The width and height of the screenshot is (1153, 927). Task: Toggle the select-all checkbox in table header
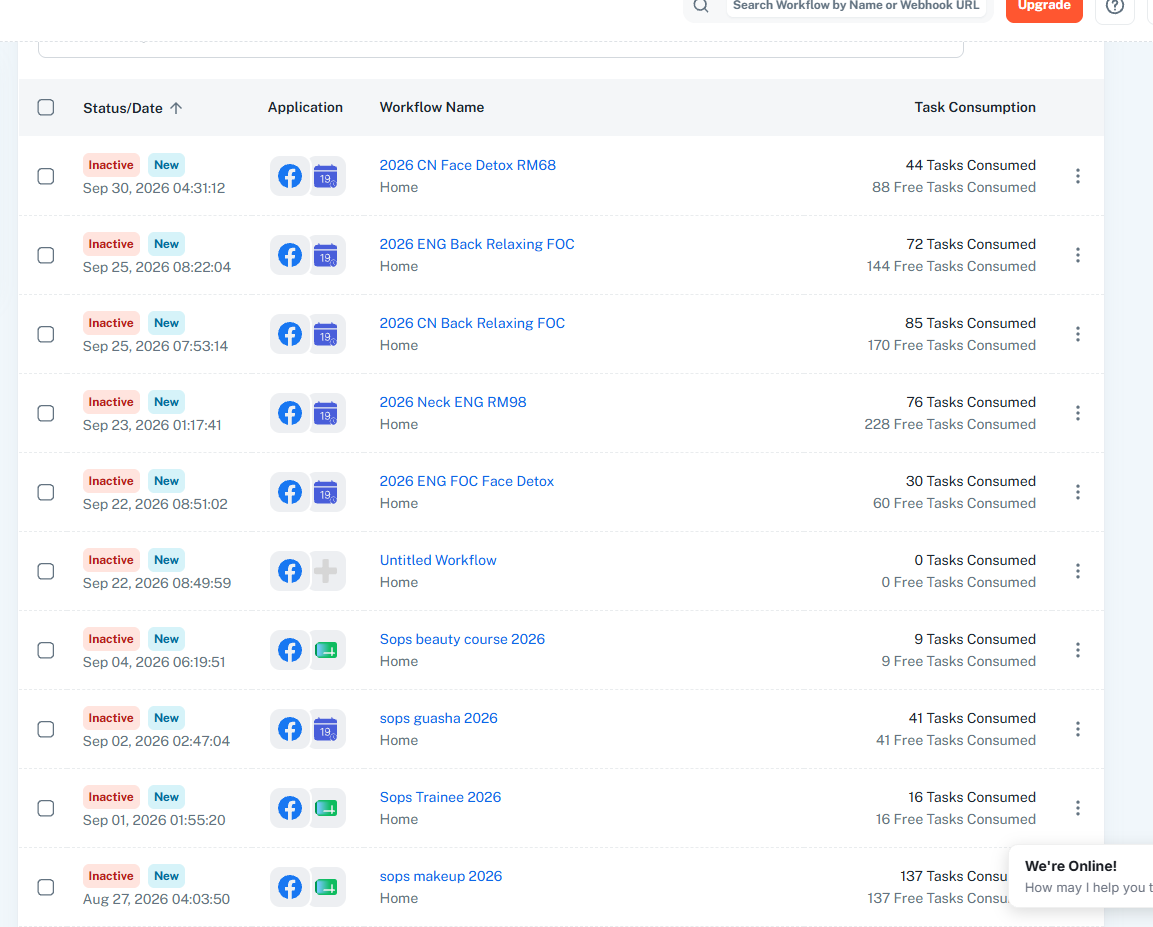(46, 107)
